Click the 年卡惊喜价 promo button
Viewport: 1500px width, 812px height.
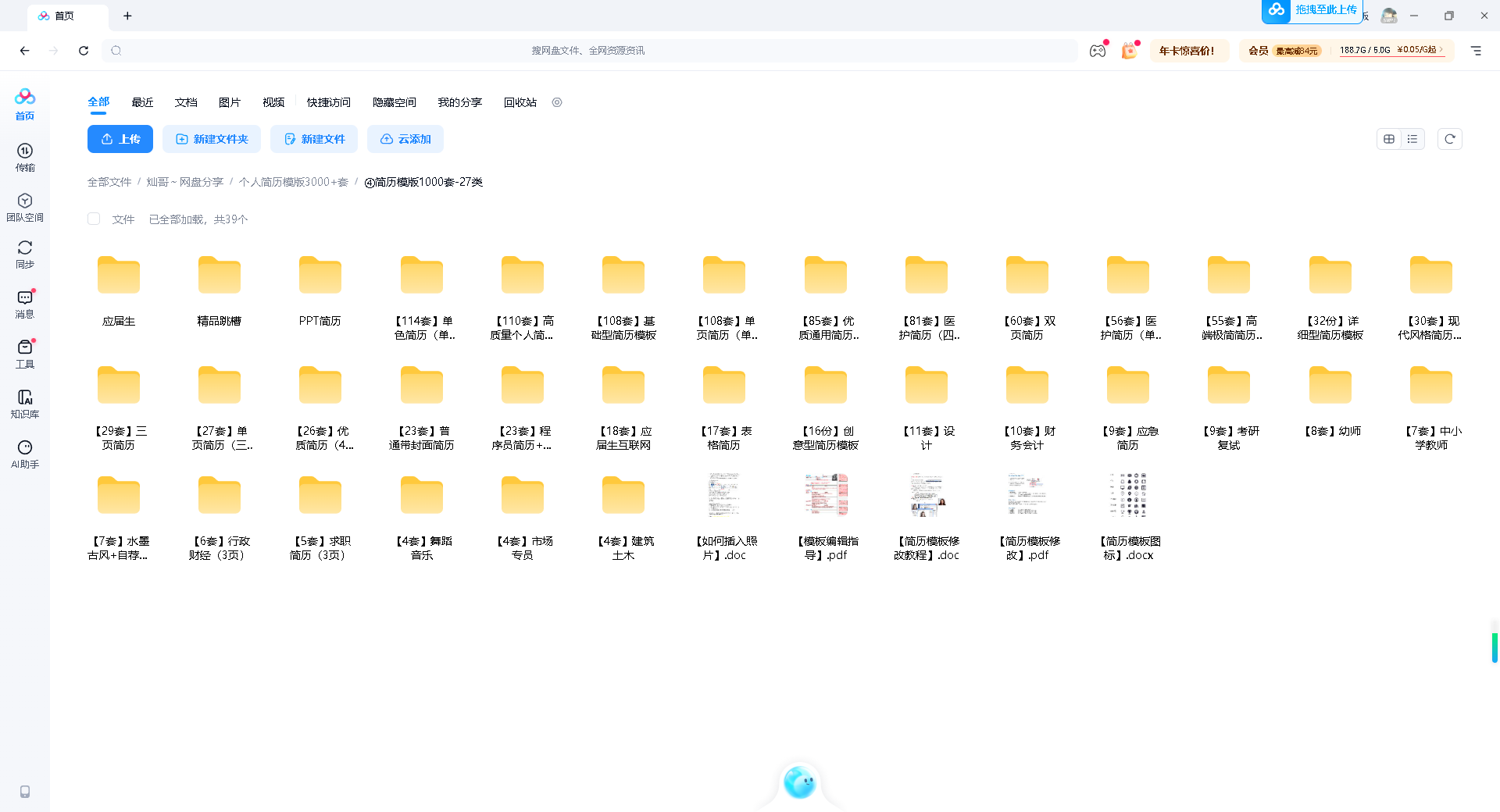[x=1187, y=51]
